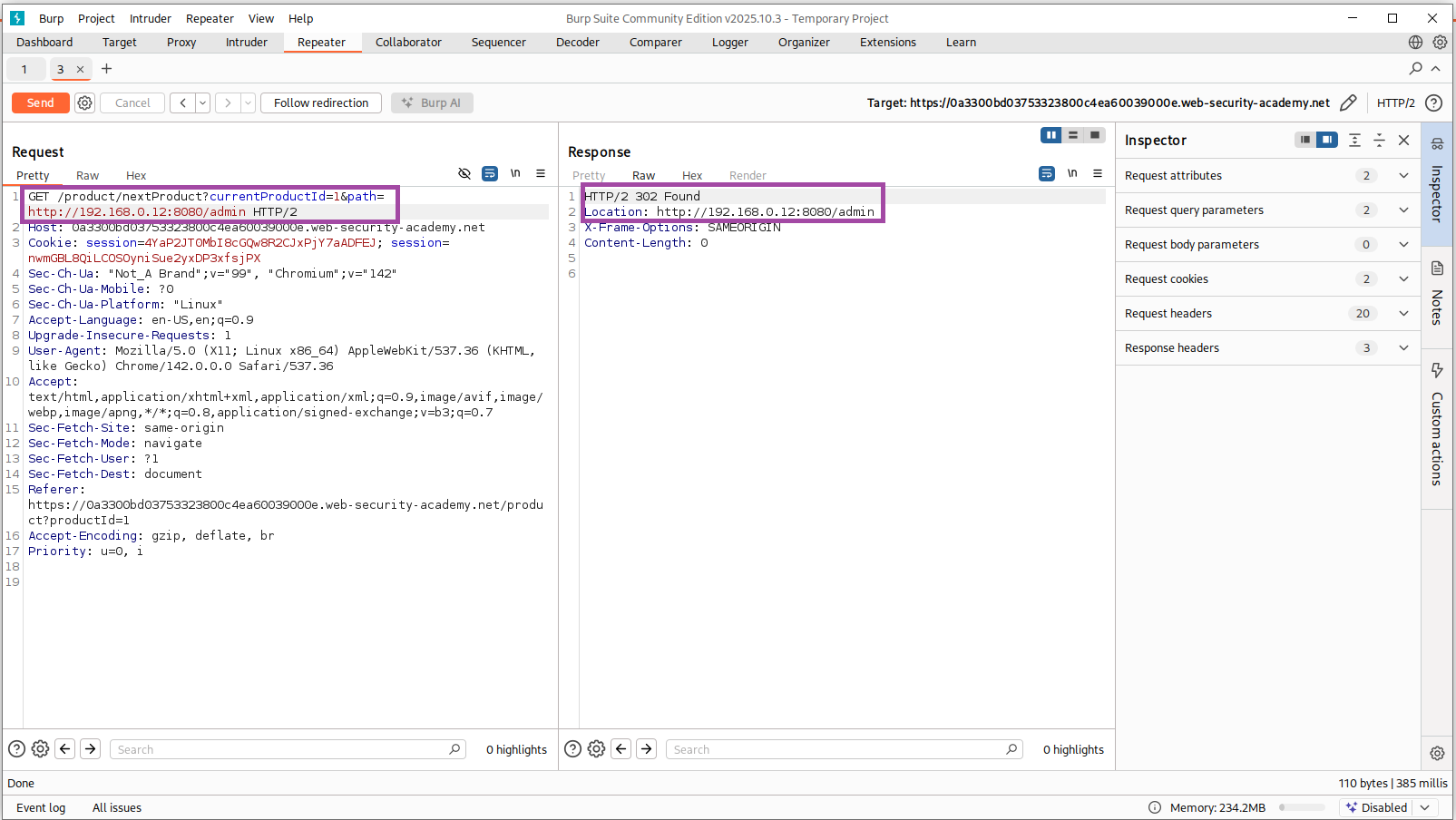Click the Send settings gear icon
1456x820 pixels.
coord(84,103)
